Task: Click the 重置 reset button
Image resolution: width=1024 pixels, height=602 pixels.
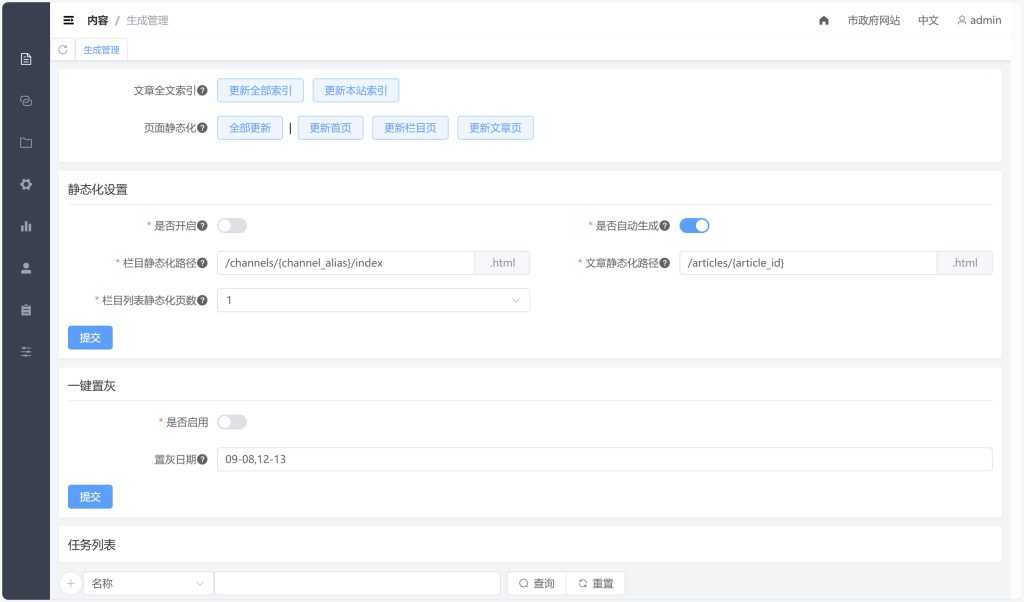Action: 596,583
